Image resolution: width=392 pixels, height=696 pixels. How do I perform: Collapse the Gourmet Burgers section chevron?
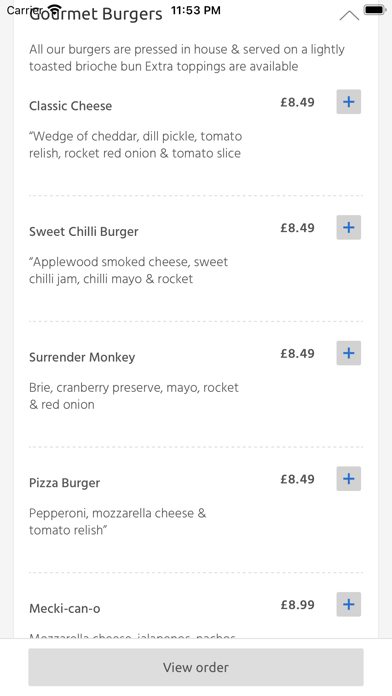(349, 16)
